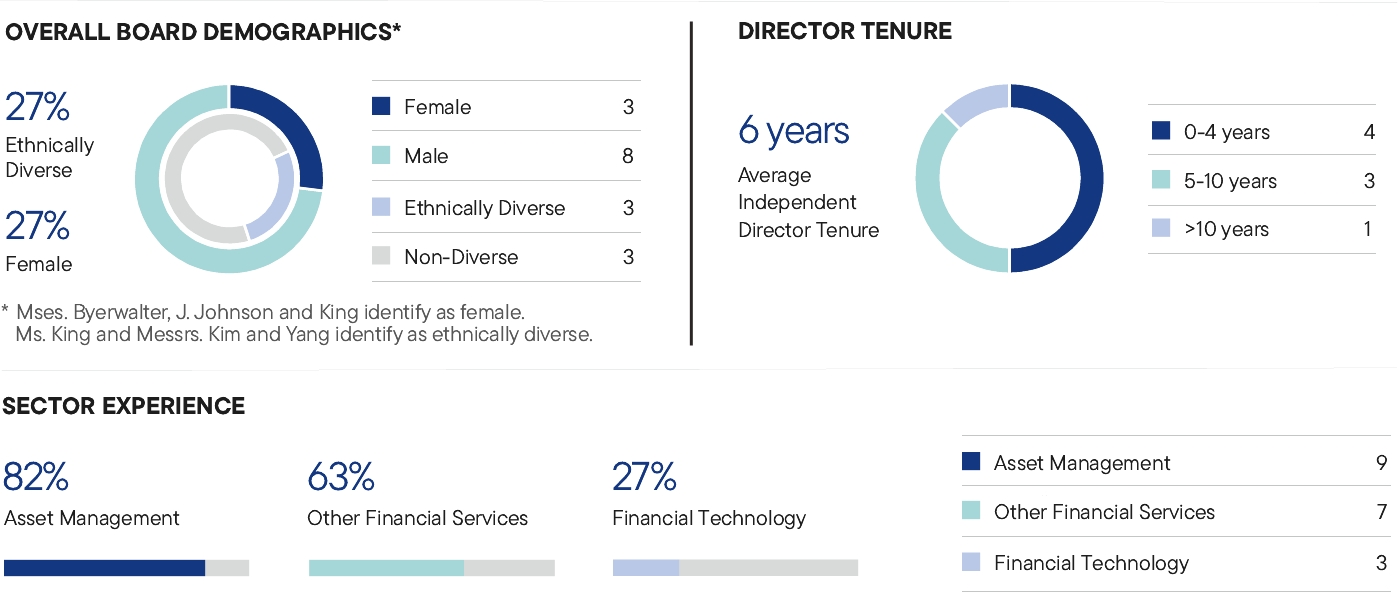Click the "6 years" average tenure figure
This screenshot has width=1398, height=592.
[x=794, y=131]
